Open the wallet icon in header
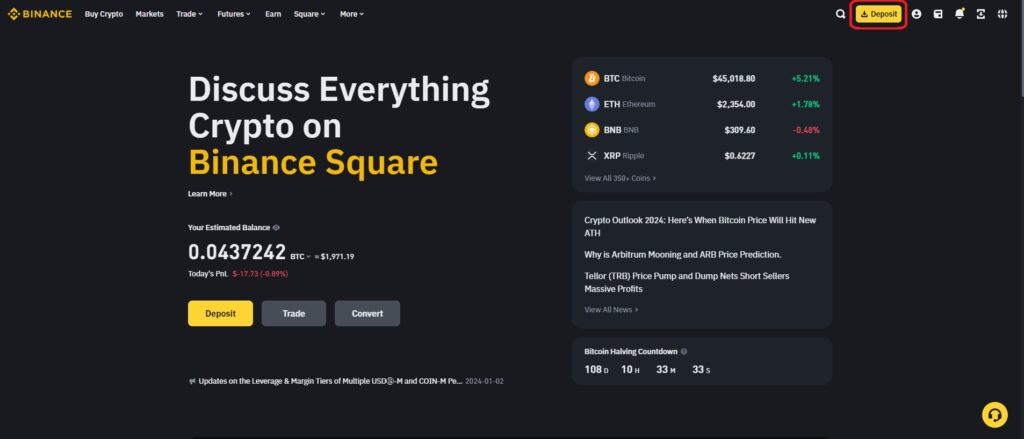The image size is (1024, 439). [x=938, y=14]
